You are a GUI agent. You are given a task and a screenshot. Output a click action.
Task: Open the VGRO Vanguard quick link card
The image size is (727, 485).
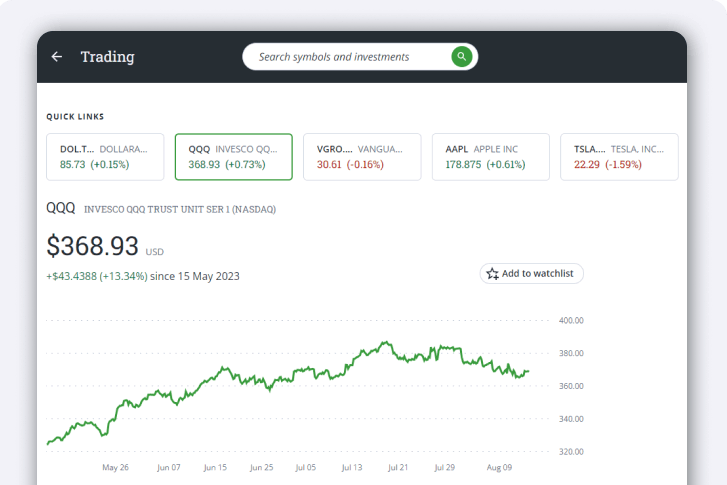[x=361, y=157]
